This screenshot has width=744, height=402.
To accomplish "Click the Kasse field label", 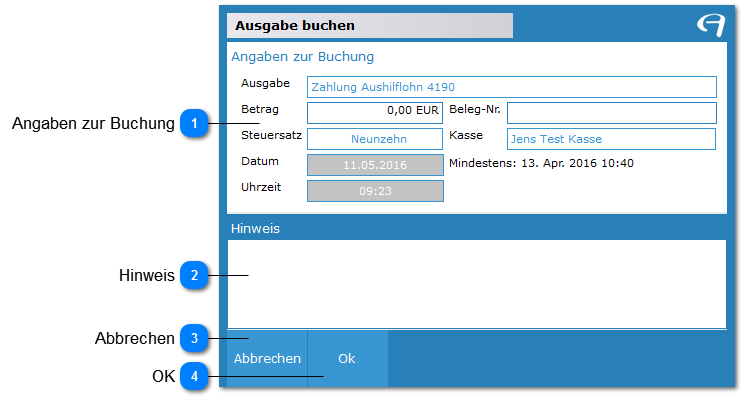I will [466, 135].
